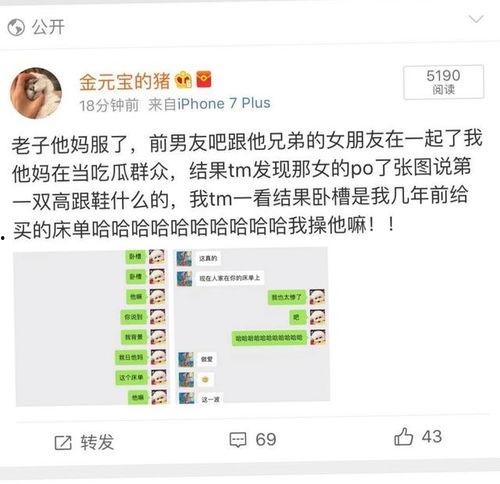This screenshot has width=500, height=484.
Task: Tap the 43 likes count
Action: (x=432, y=436)
